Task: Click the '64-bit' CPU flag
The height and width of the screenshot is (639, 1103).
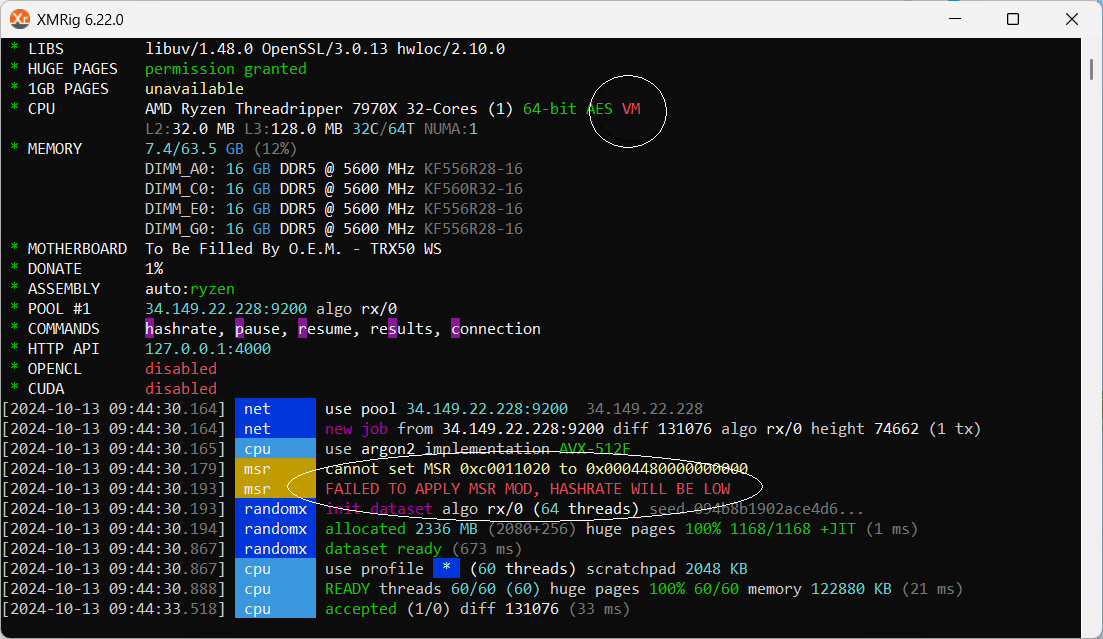Action: [549, 109]
